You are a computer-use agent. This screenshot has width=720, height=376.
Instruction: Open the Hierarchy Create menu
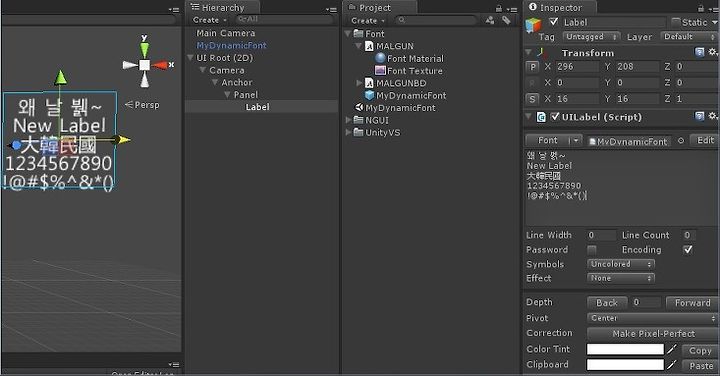(x=209, y=20)
